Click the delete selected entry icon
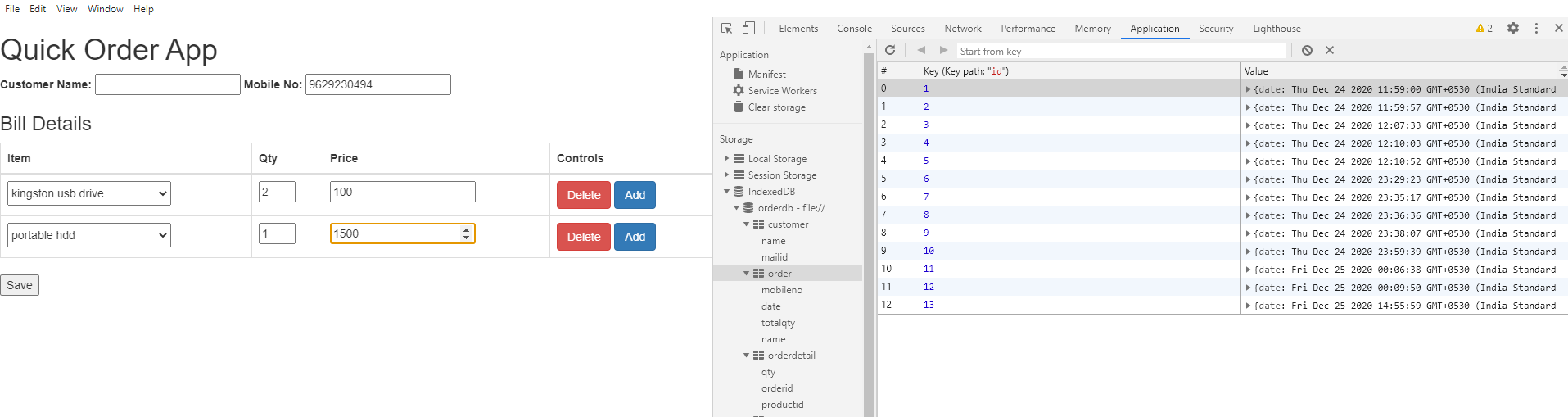The image size is (1568, 417). coord(1330,50)
